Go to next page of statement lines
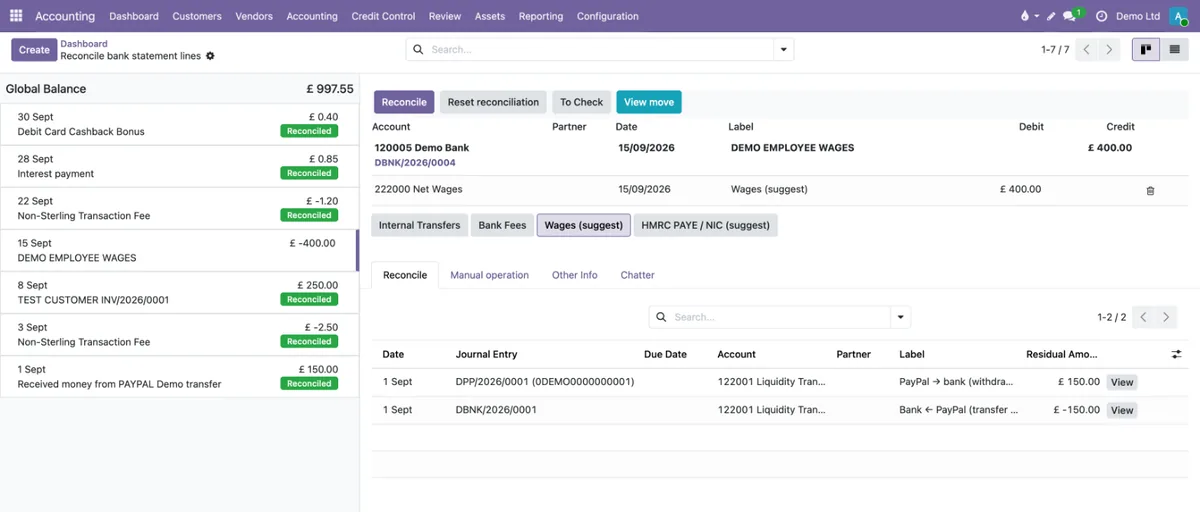Viewport: 1200px width, 512px height. coord(1109,49)
